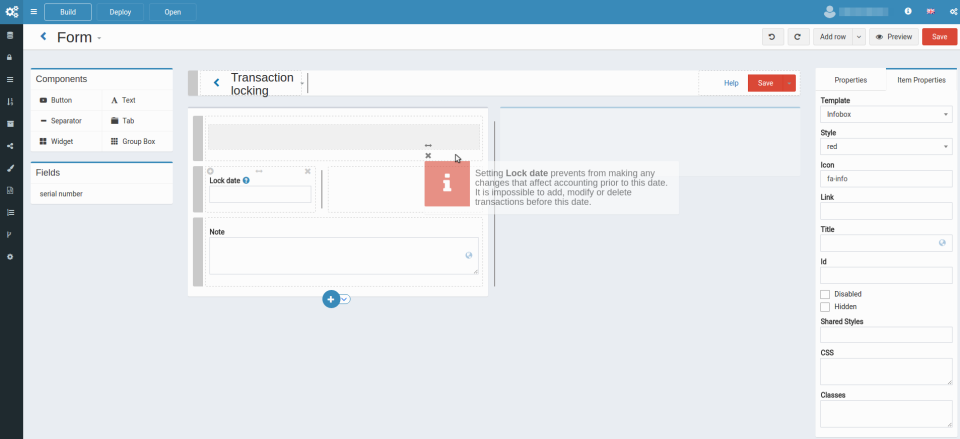
Task: Click the Preview button
Action: pos(893,37)
